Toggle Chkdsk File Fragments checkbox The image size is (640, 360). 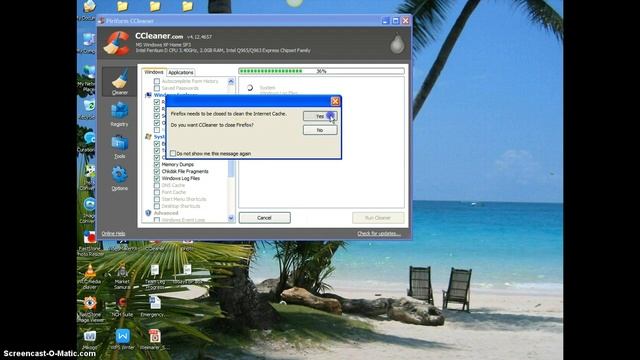pos(157,171)
